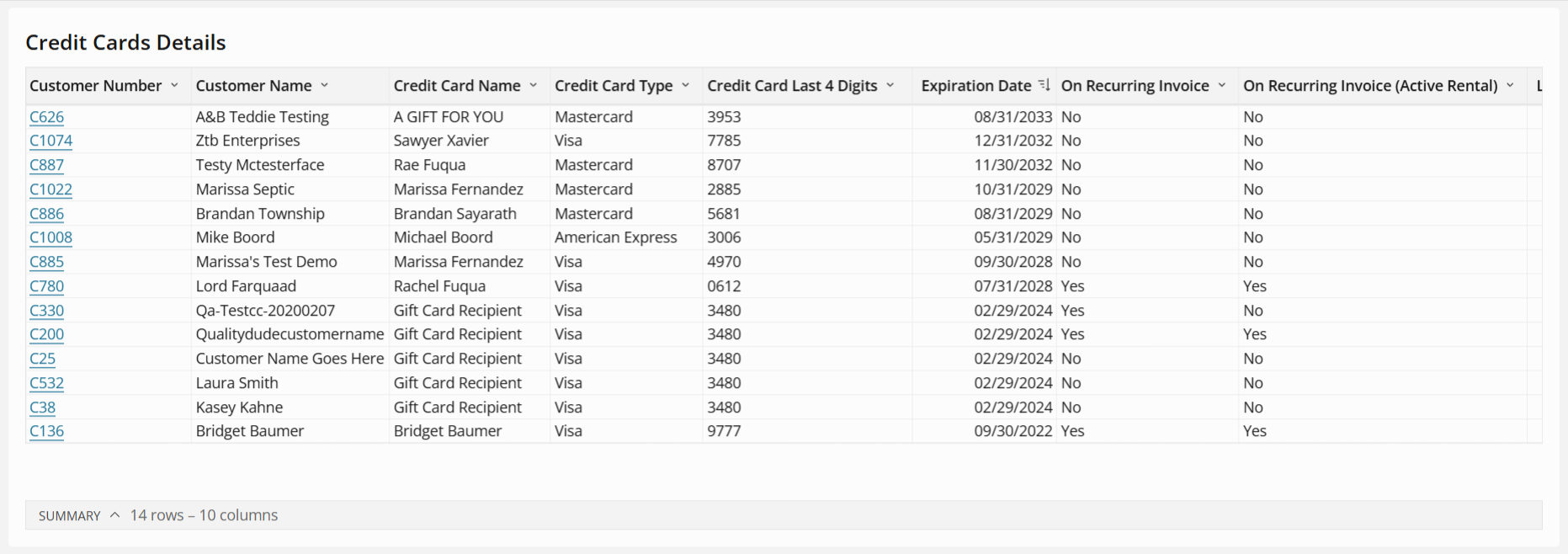Screen dimensions: 1568x554
Task: Open customer link C626
Action: coord(46,117)
